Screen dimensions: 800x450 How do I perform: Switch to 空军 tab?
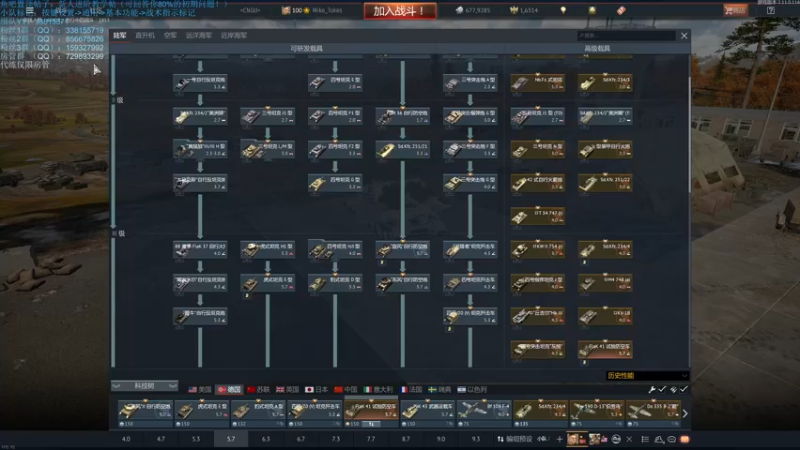[x=170, y=35]
